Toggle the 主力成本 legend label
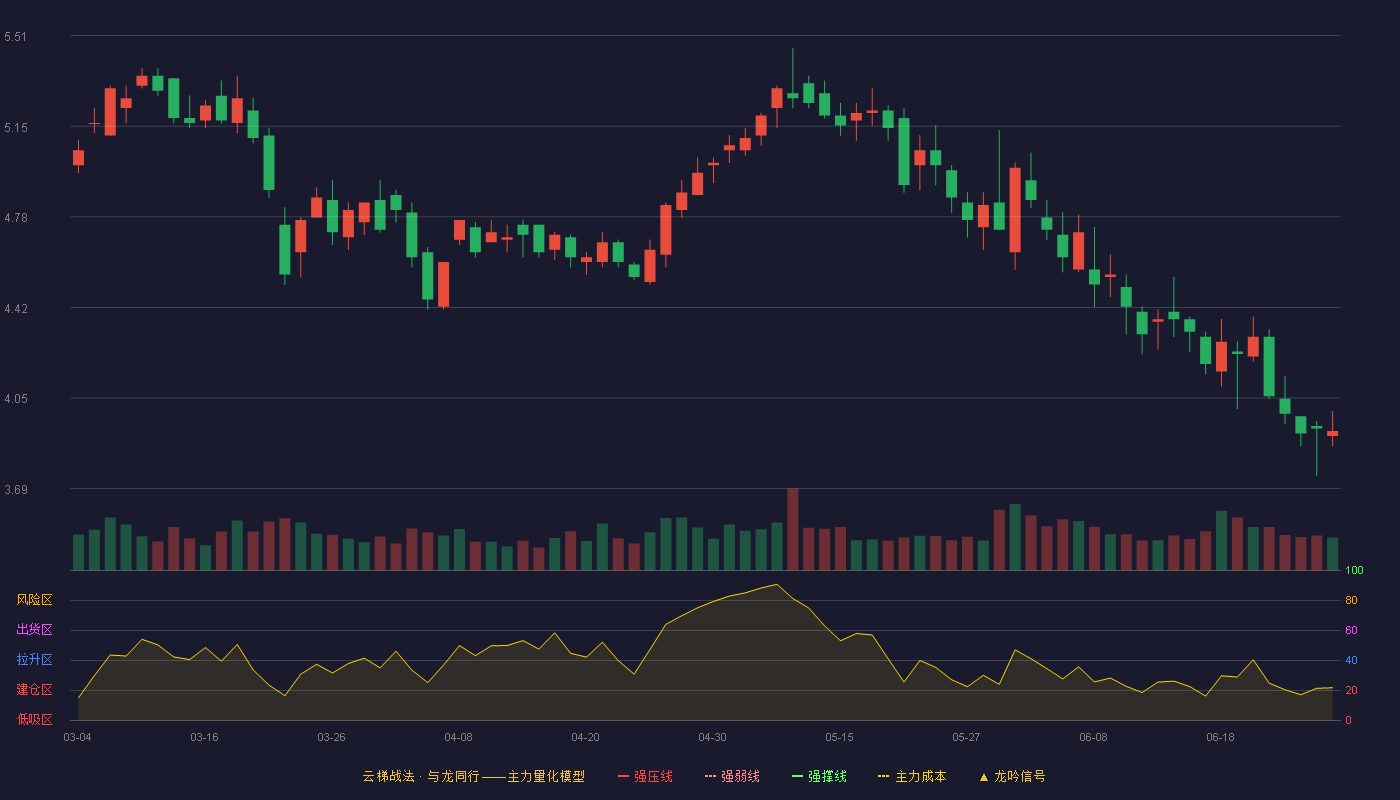Image resolution: width=1400 pixels, height=800 pixels. (x=920, y=776)
